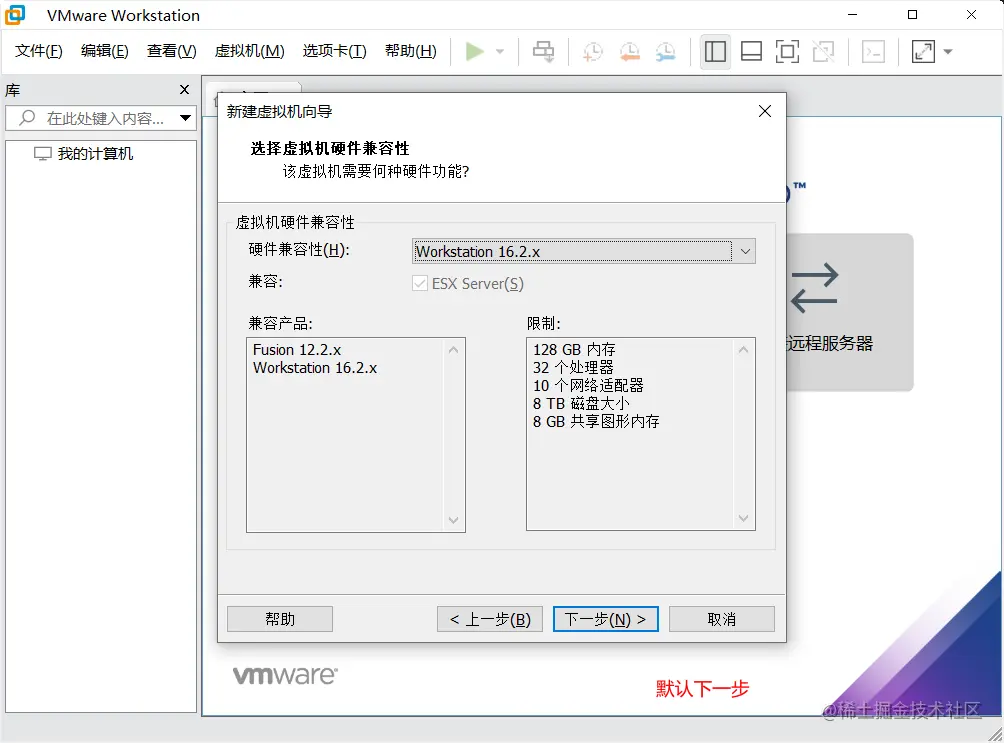Click the 帮助 button in the wizard
Viewport: 1004px width, 743px height.
coord(280,618)
